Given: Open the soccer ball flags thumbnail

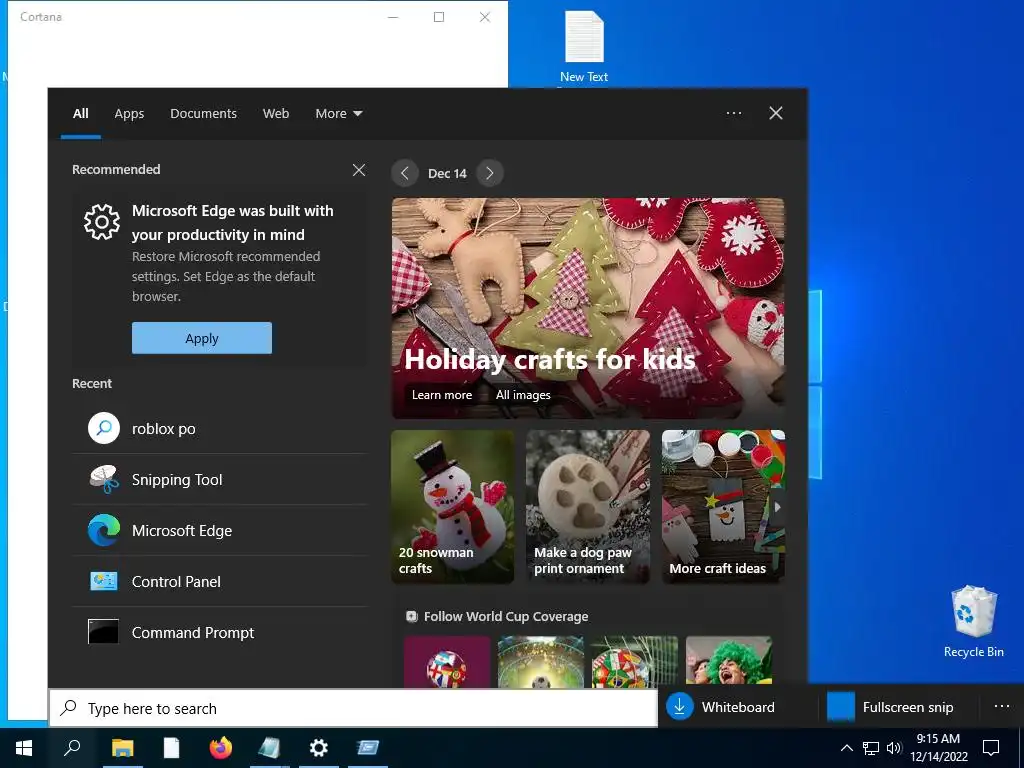Looking at the screenshot, I should 447,662.
